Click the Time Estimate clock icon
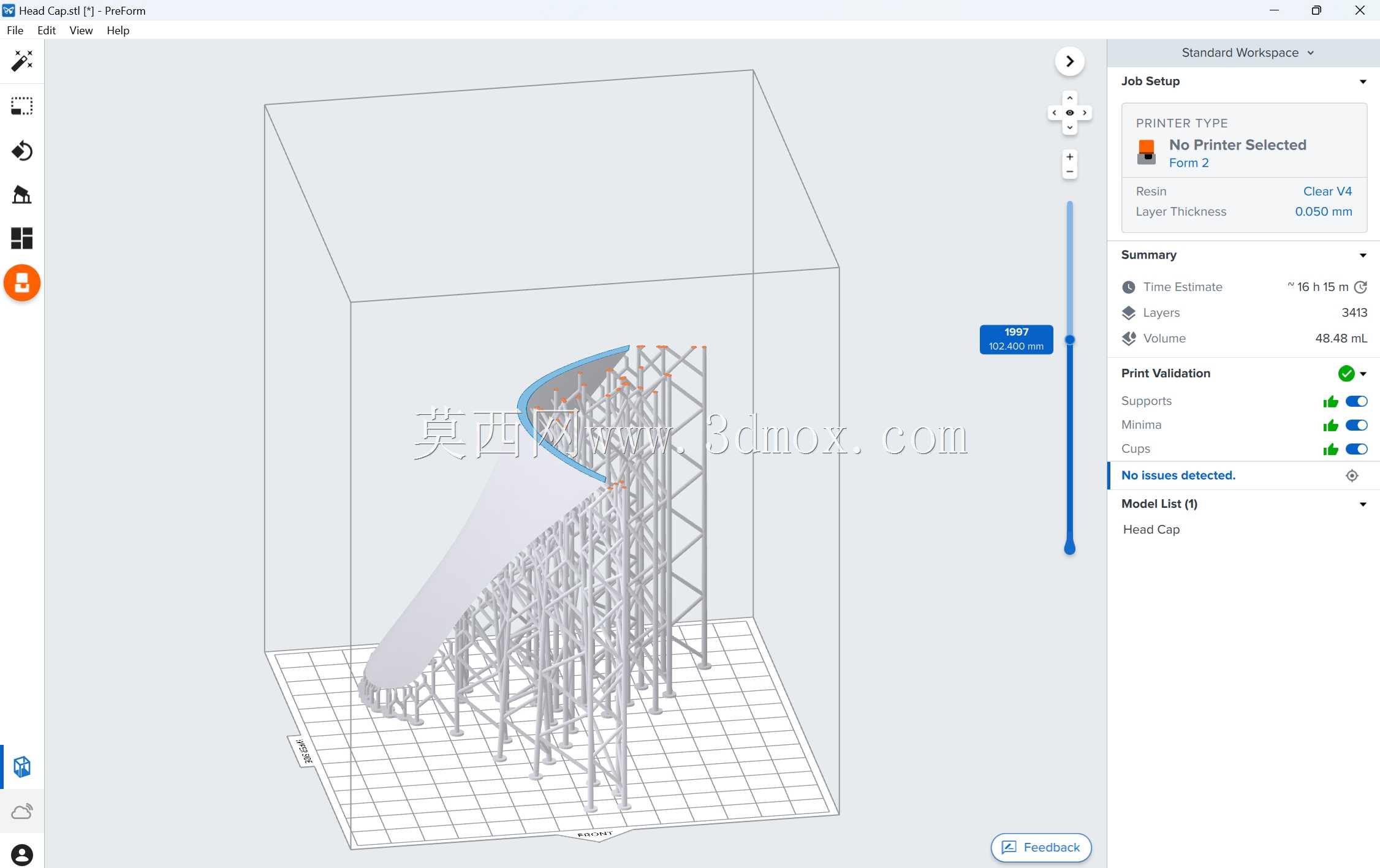The width and height of the screenshot is (1380, 868). tap(1129, 287)
